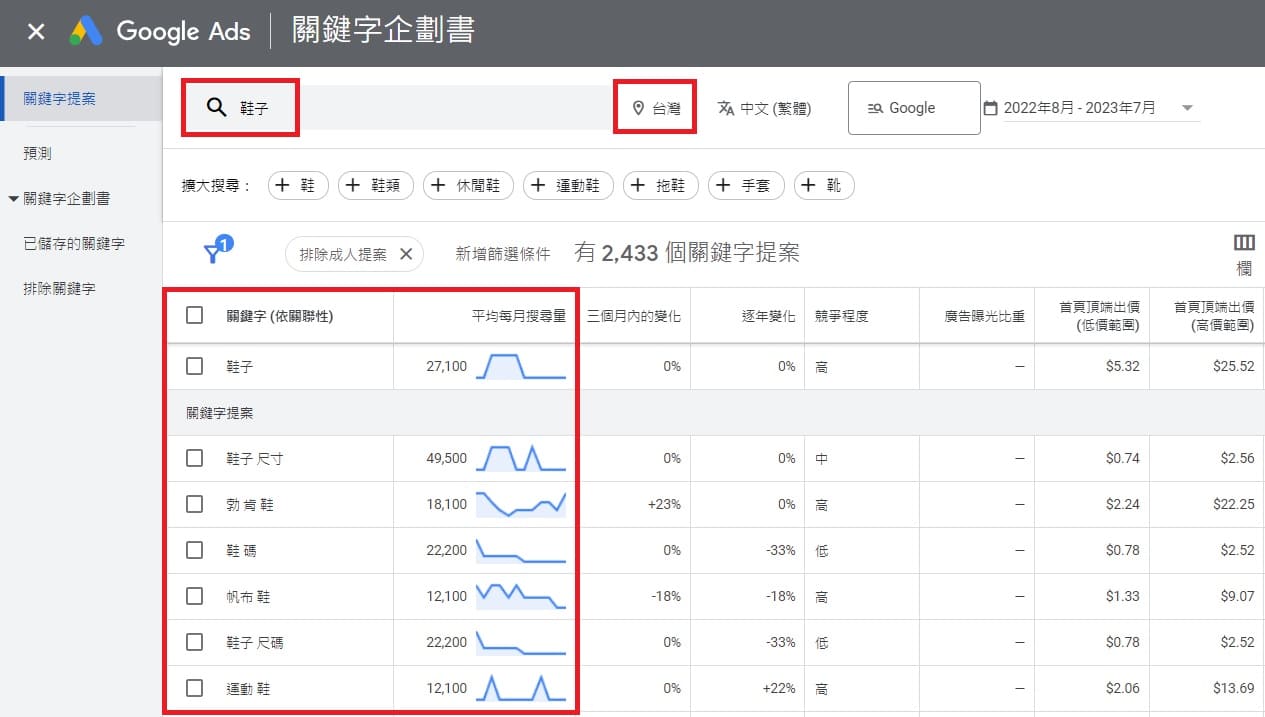This screenshot has width=1265, height=717.
Task: Sort by 首頁頂端出價 (高價範圍) header
Action: pos(1214,316)
